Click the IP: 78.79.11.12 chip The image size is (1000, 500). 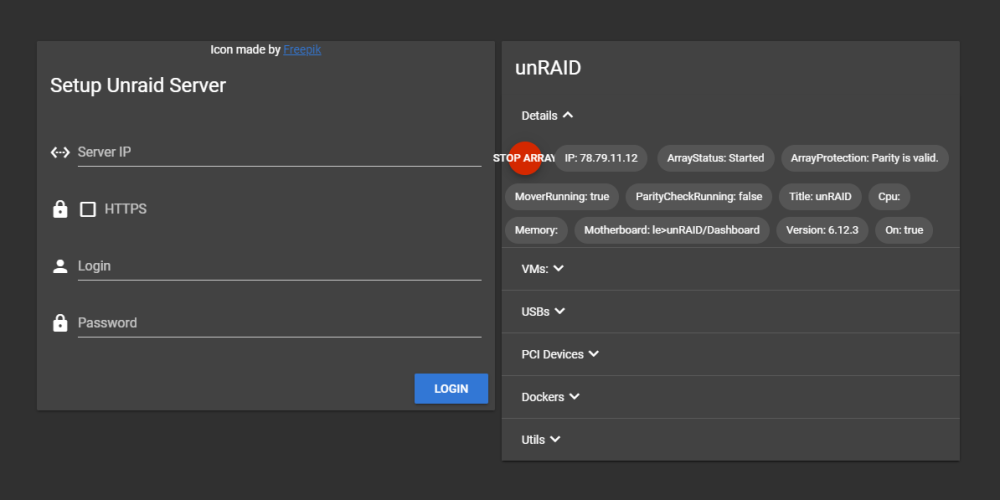pyautogui.click(x=601, y=158)
